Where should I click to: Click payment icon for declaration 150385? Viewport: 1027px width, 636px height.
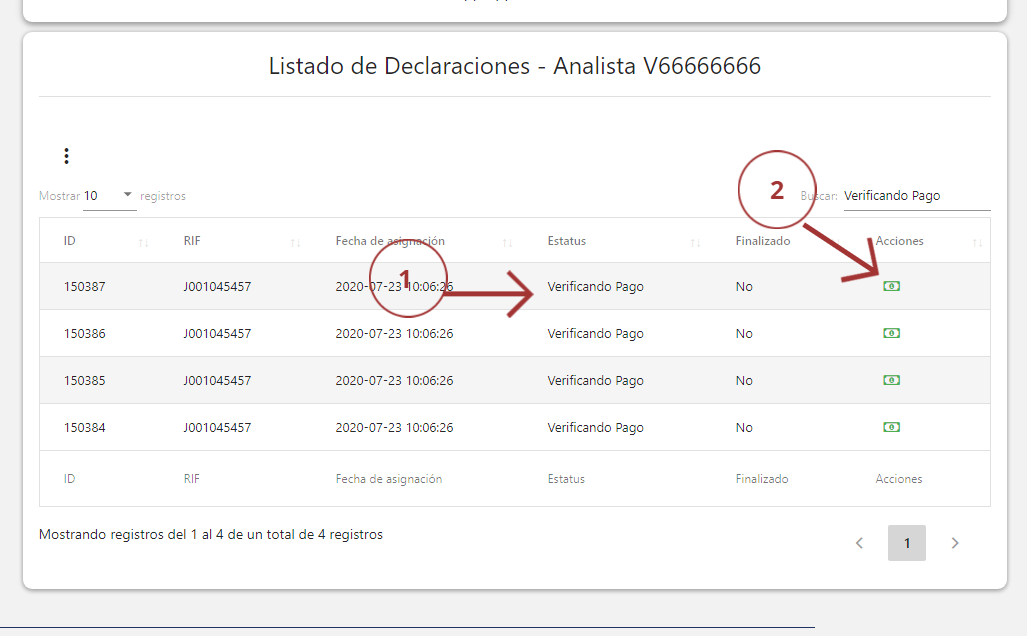tap(891, 380)
